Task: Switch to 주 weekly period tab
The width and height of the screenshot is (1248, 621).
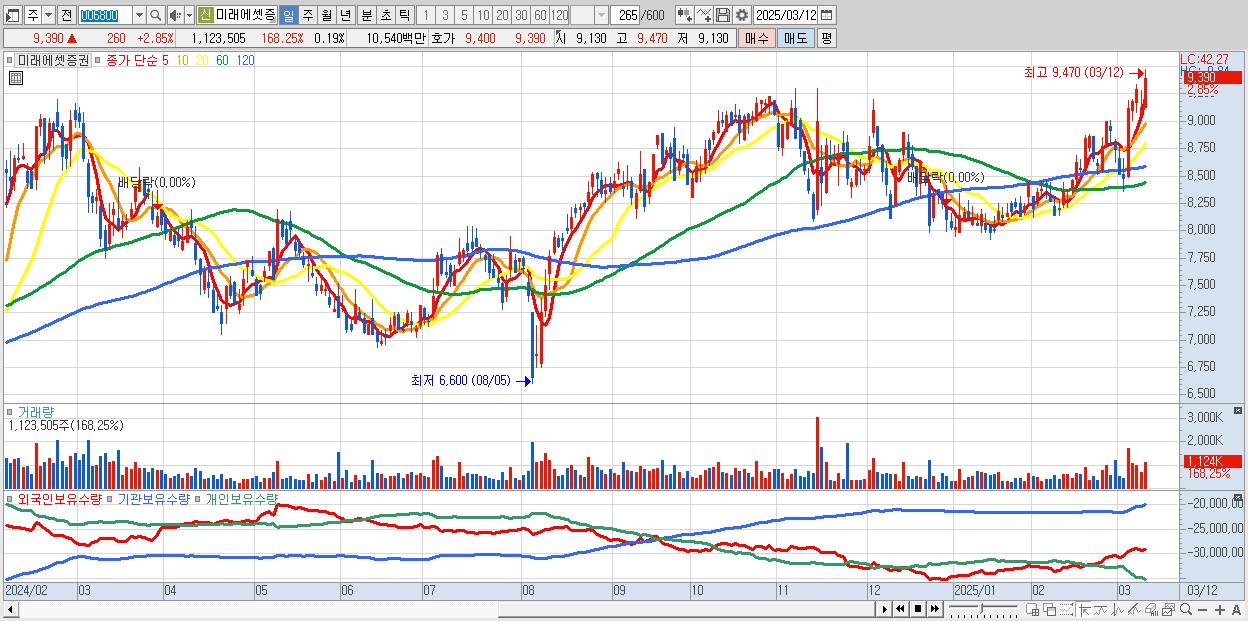Action: (306, 15)
